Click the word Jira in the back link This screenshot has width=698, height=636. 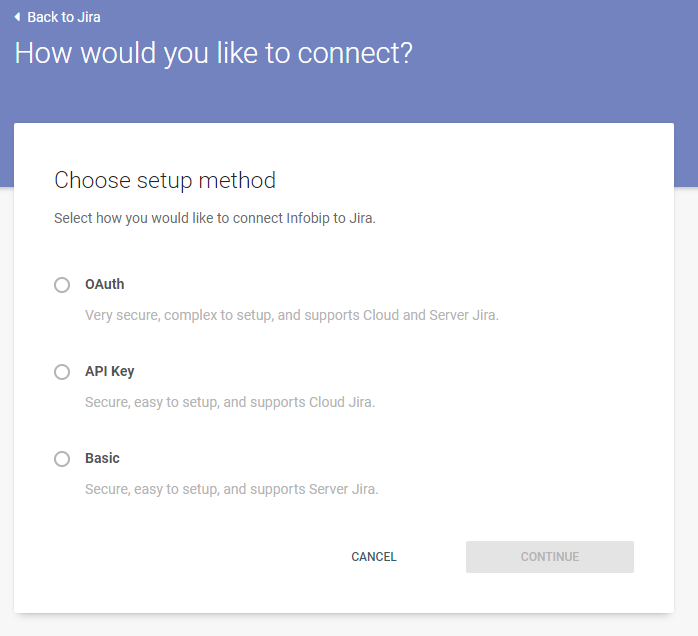click(x=87, y=17)
